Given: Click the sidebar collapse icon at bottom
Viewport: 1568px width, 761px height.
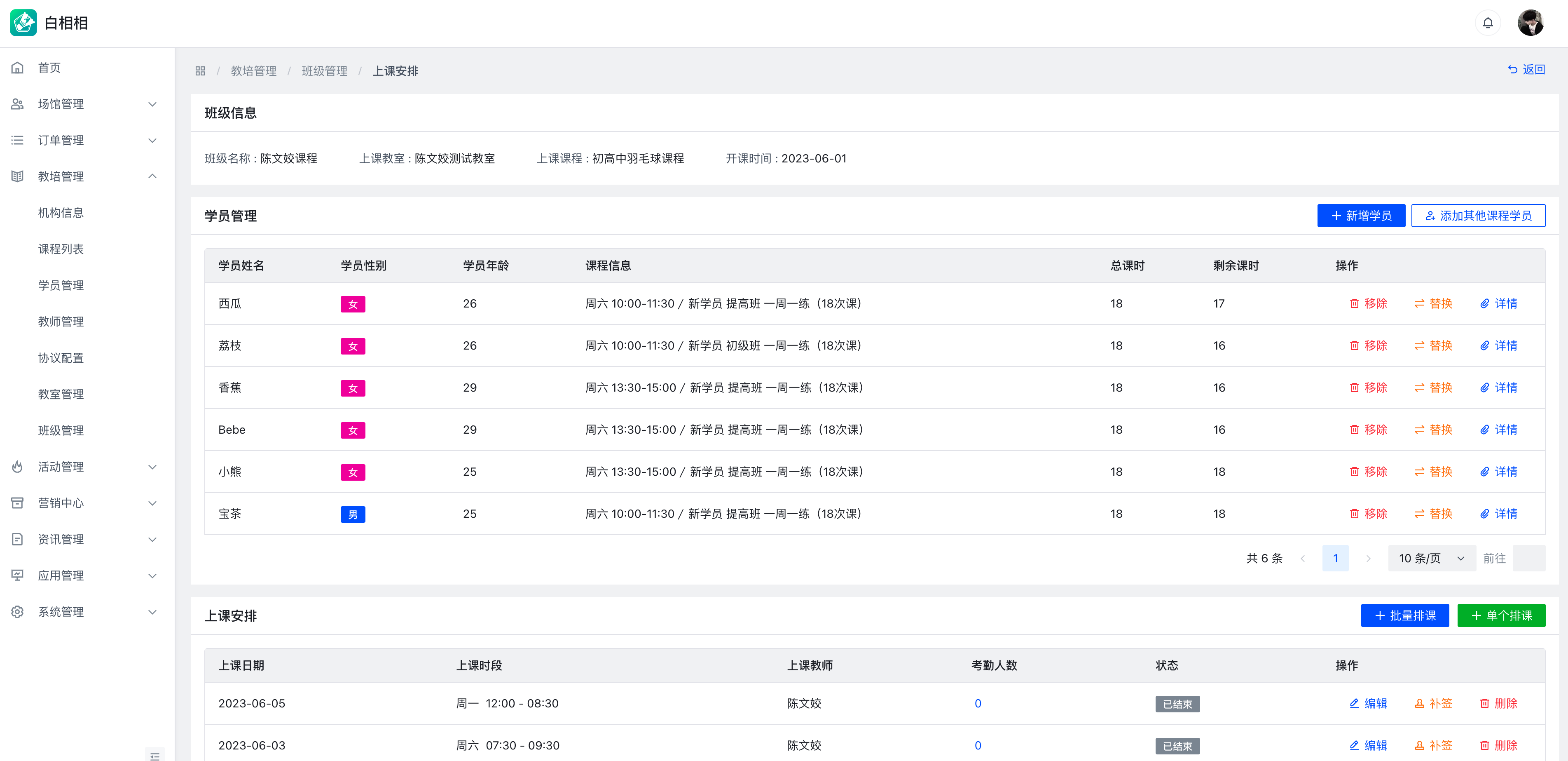Looking at the screenshot, I should [154, 756].
